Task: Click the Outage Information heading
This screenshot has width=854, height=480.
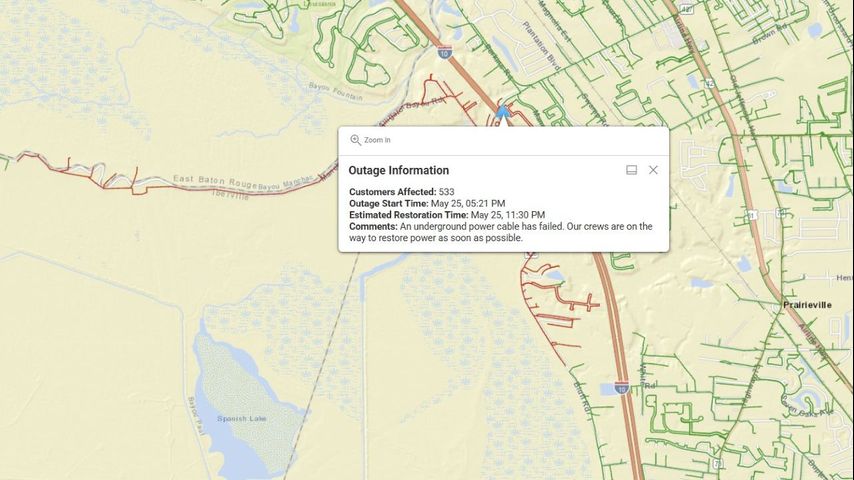Action: tap(399, 171)
